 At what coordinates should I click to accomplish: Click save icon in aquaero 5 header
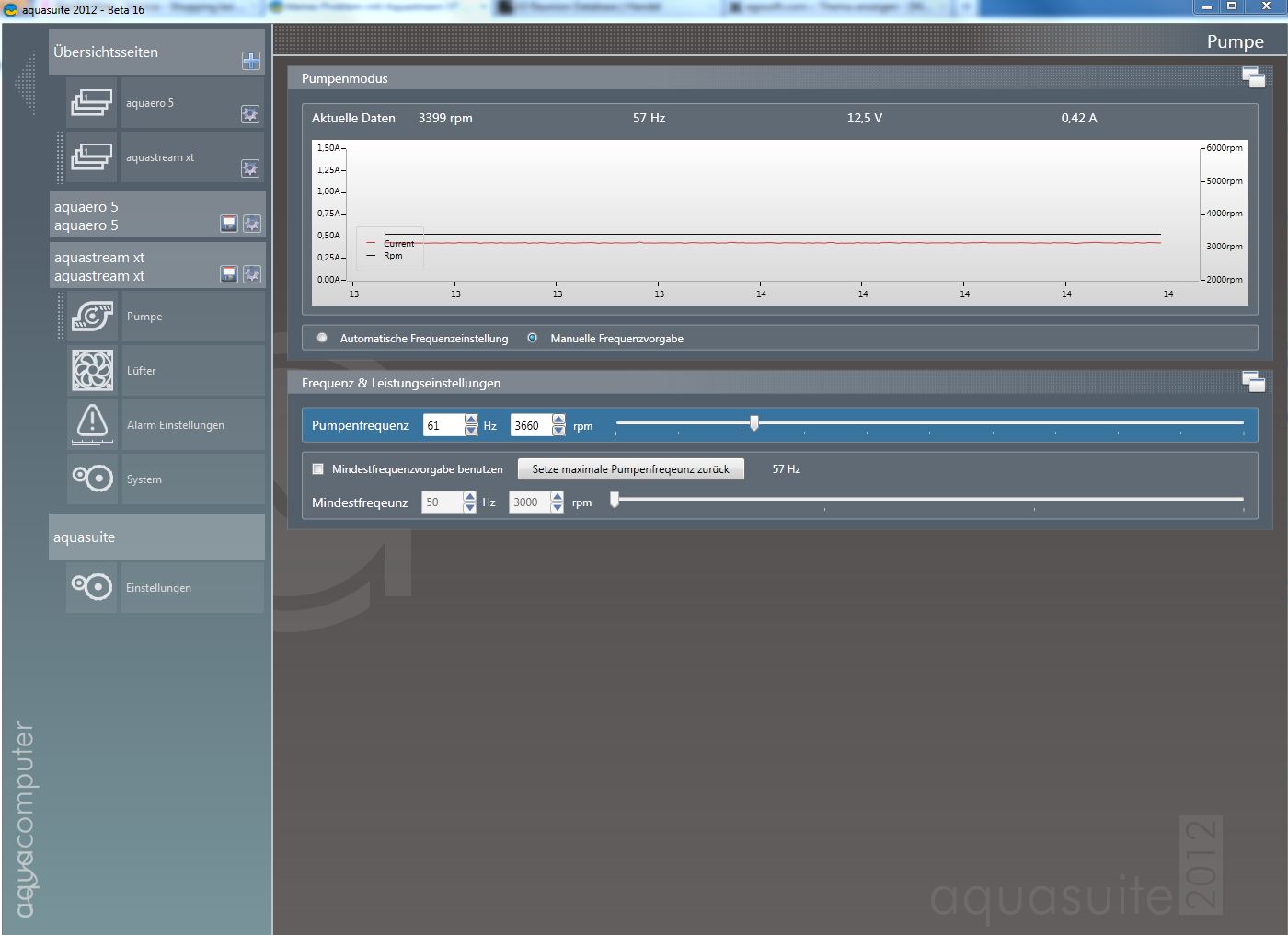point(229,224)
